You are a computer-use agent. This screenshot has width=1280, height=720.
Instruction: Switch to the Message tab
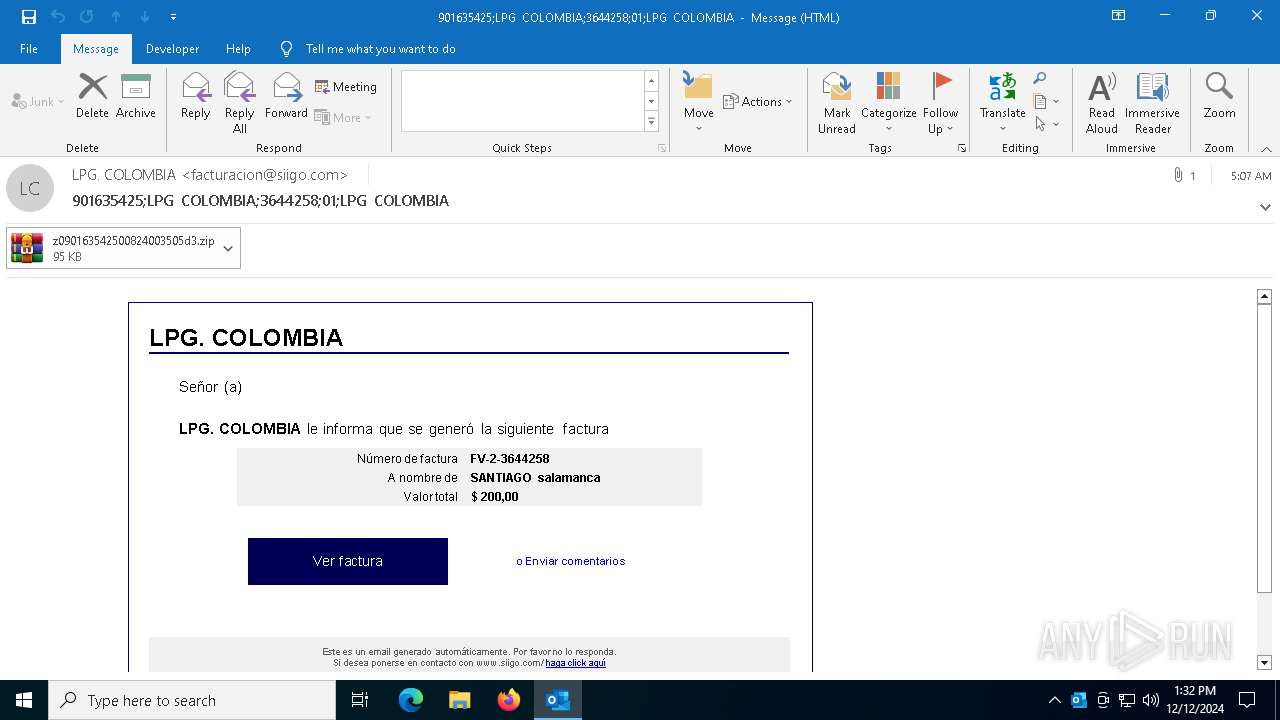(96, 49)
